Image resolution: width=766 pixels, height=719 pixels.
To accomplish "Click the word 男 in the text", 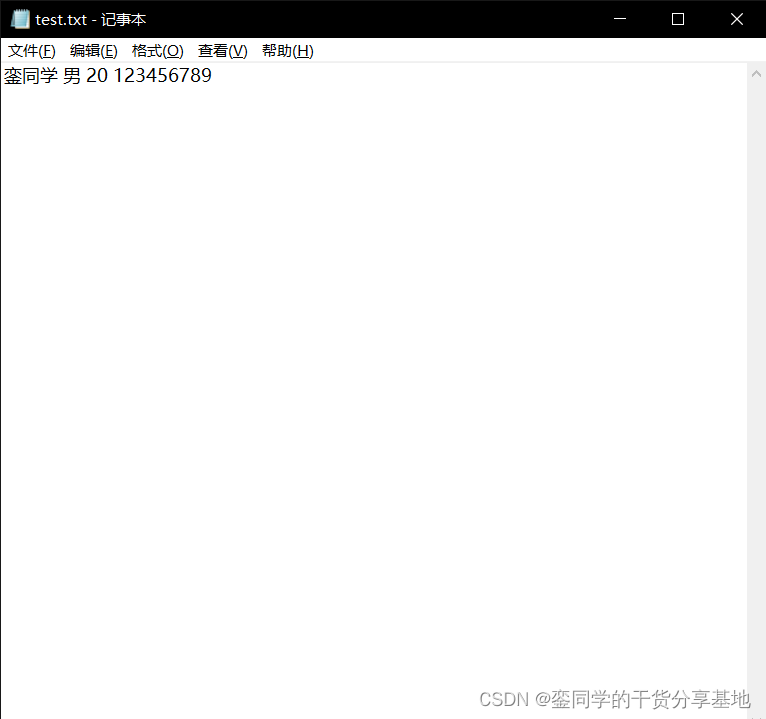I will [72, 76].
